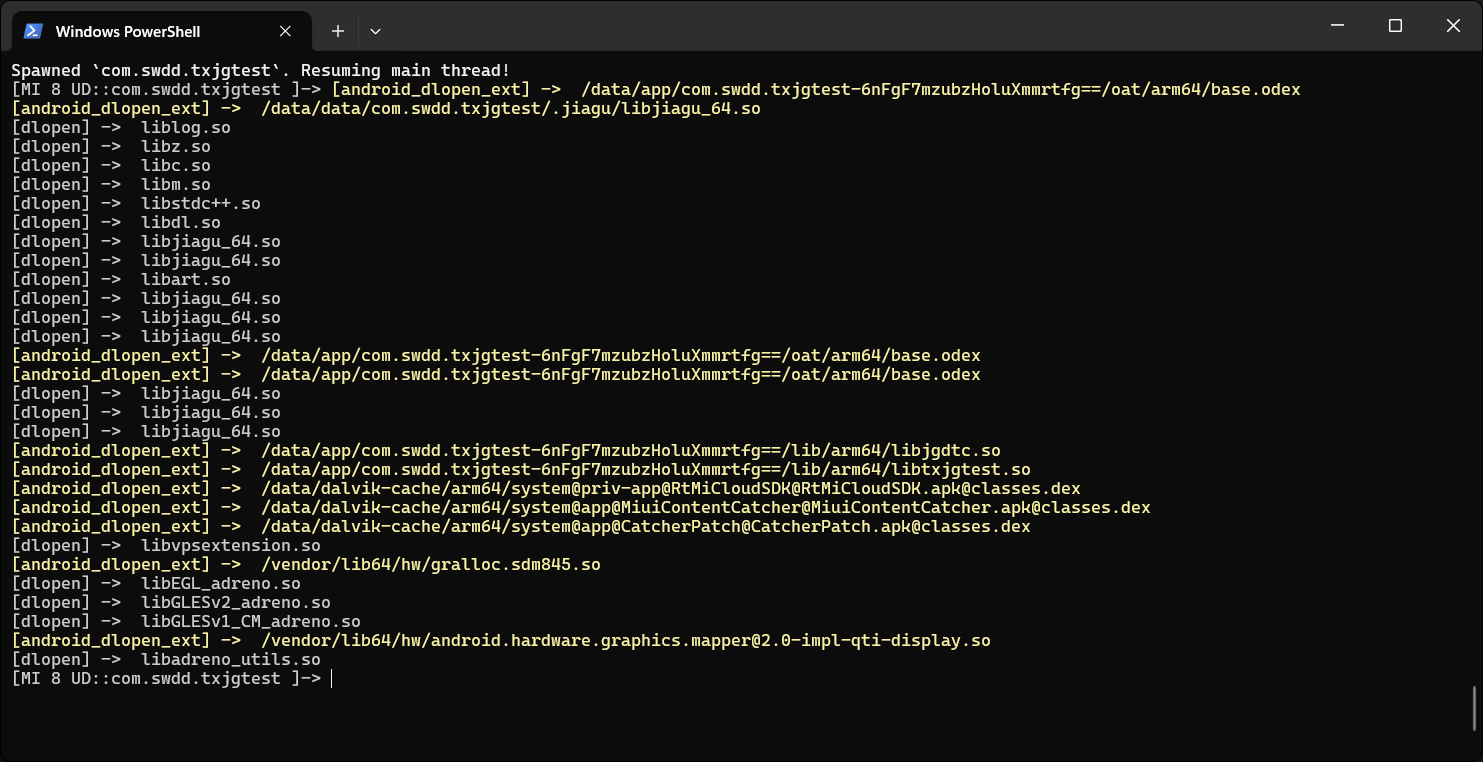Click the vertical scrollbar thumb
The image size is (1483, 762).
tap(1476, 708)
